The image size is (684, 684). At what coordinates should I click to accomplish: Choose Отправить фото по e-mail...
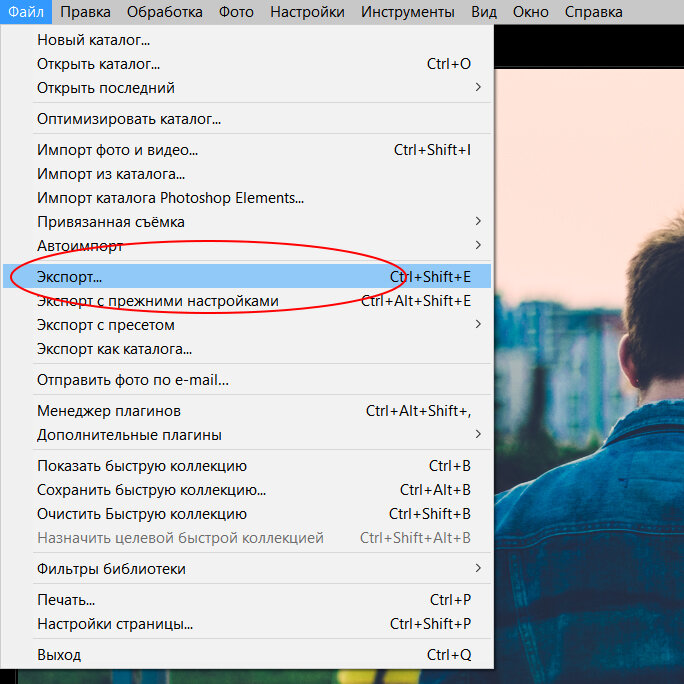(x=247, y=380)
